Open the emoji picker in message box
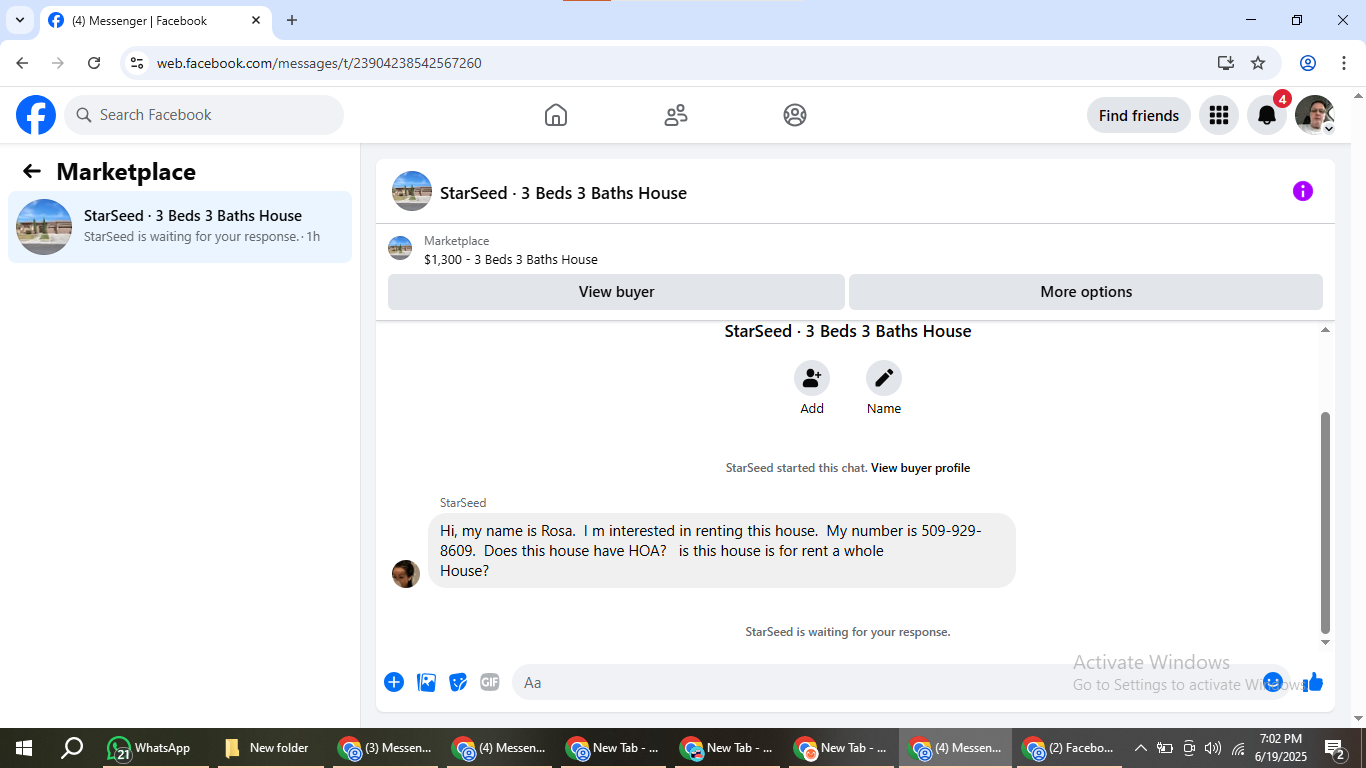Viewport: 1366px width, 768px height. [1273, 682]
